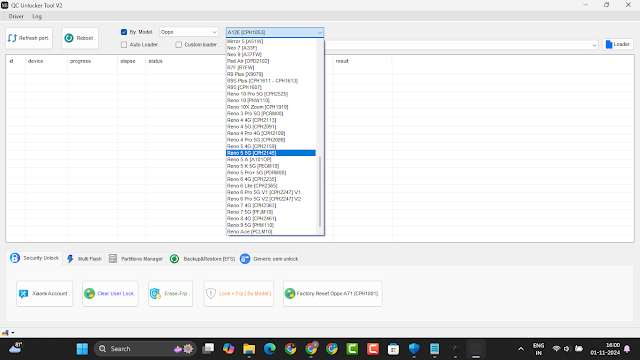Choose Pad Air [OPD2102] in list
The width and height of the screenshot is (640, 360).
[x=271, y=61]
